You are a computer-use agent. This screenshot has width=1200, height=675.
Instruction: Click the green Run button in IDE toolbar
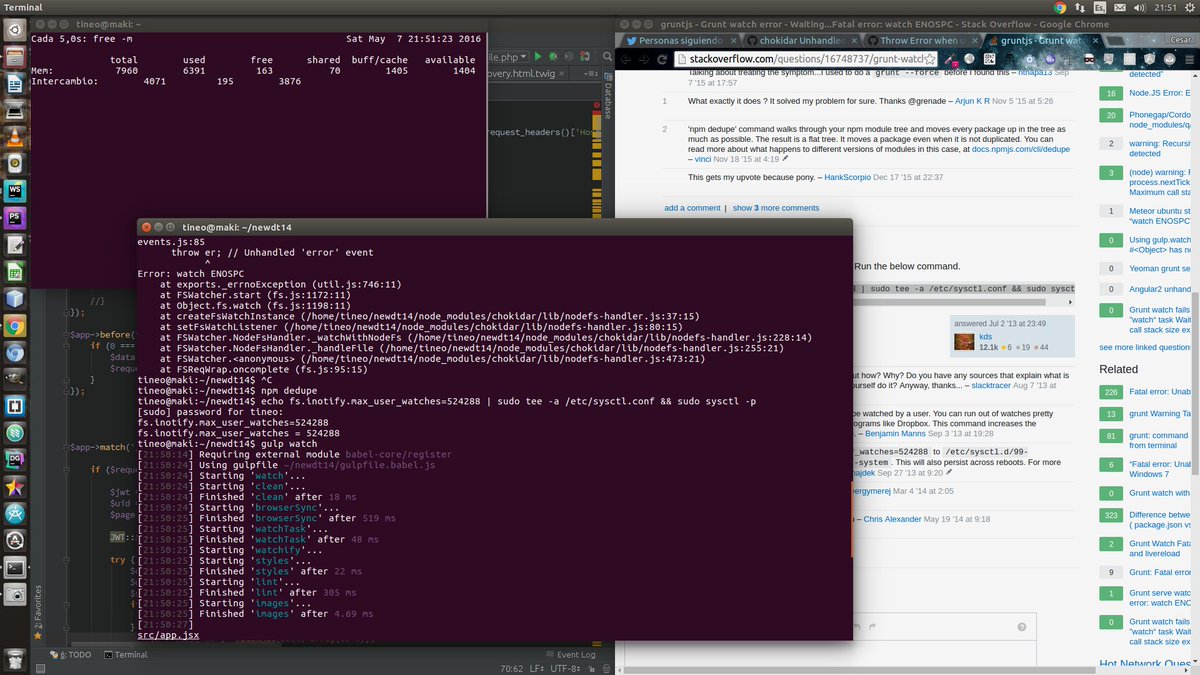coord(539,58)
